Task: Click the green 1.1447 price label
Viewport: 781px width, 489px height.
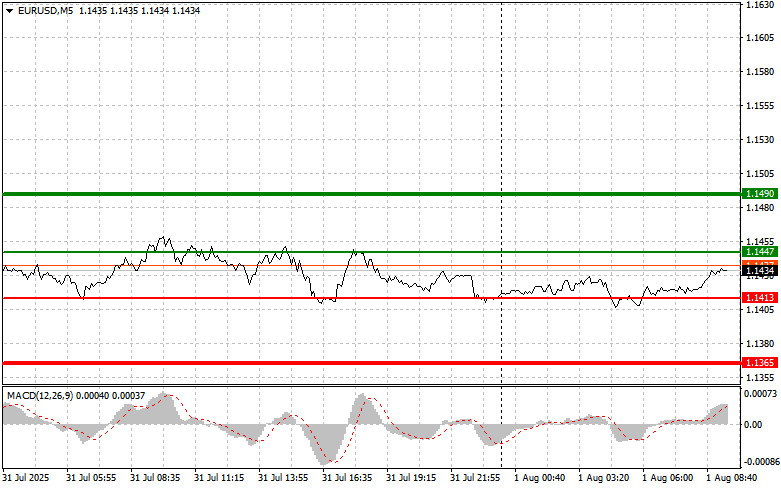Action: pyautogui.click(x=757, y=252)
